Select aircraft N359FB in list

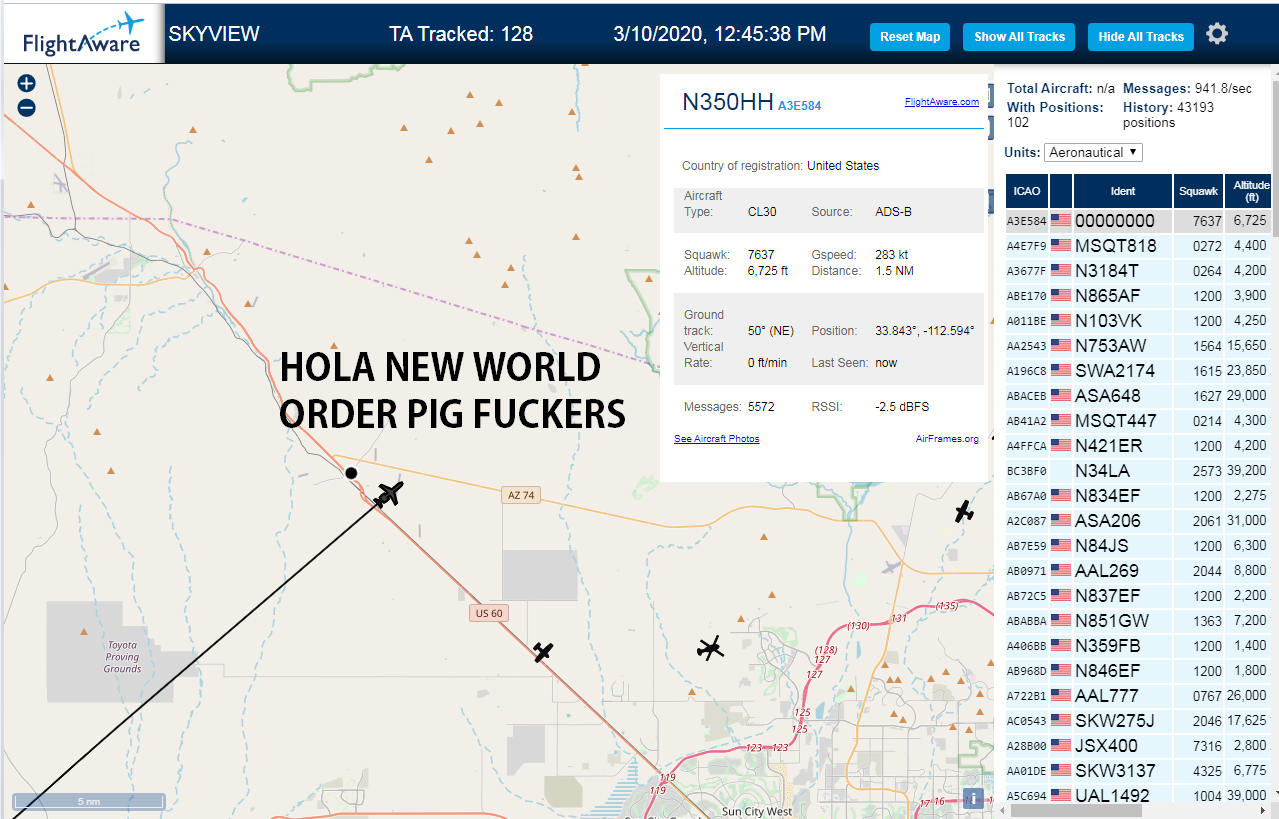tap(1138, 646)
